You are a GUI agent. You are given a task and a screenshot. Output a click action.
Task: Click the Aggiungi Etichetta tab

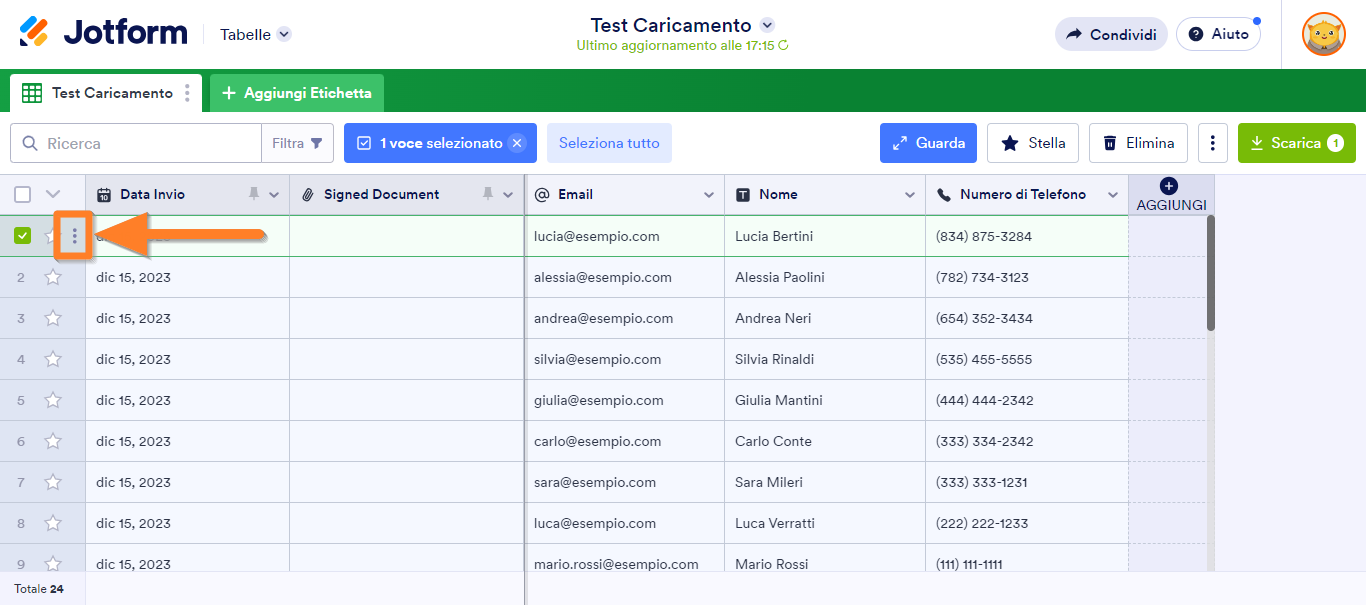pyautogui.click(x=296, y=93)
